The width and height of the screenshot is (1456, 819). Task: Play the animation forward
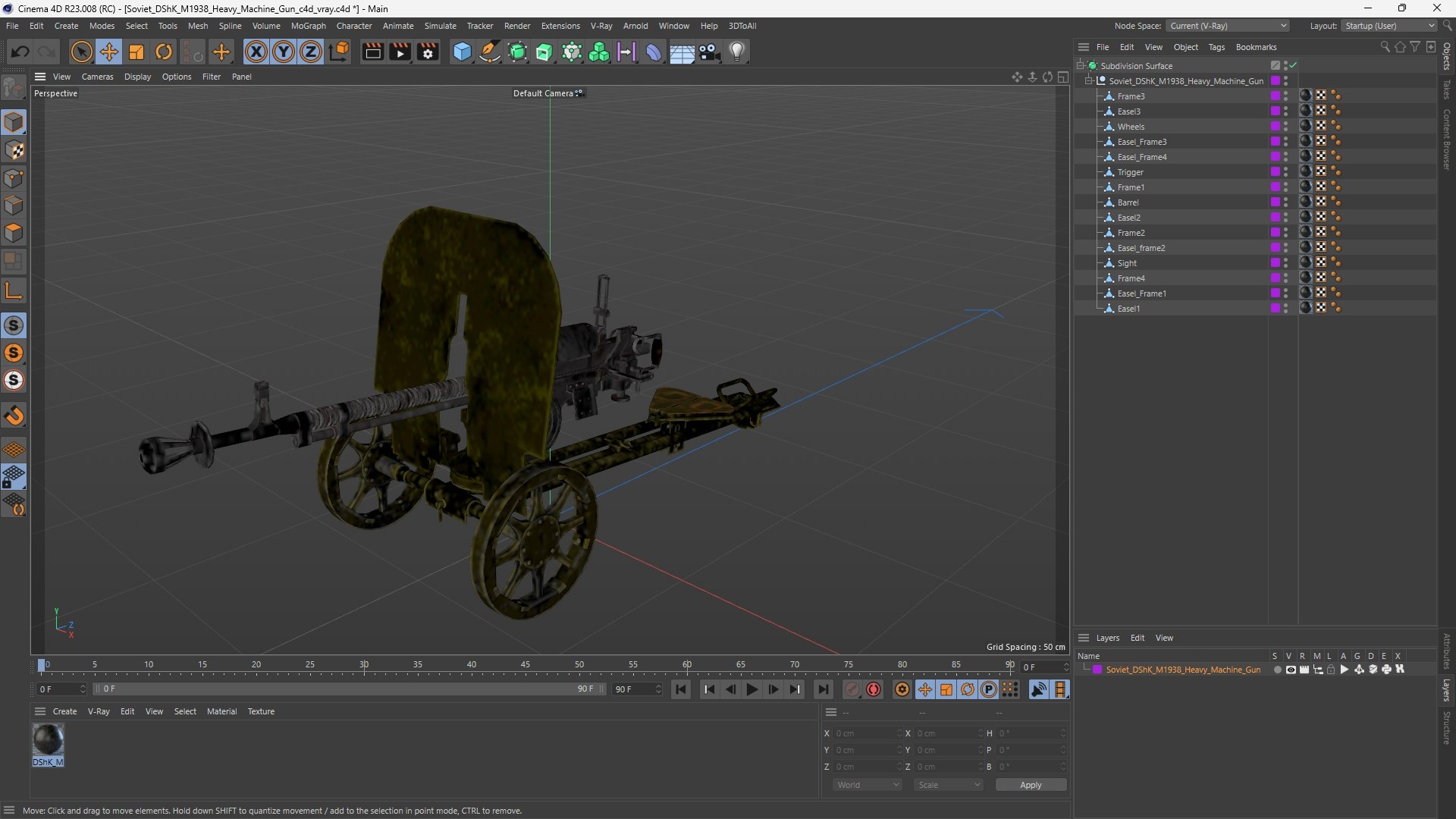click(x=752, y=689)
